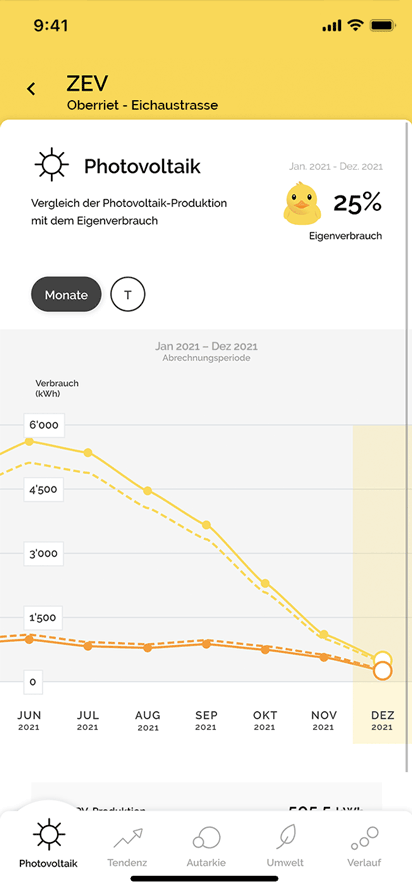Screen dimensions: 412x890
Task: Tap the rubber duck Eigenverbrauch icon
Action: point(301,201)
